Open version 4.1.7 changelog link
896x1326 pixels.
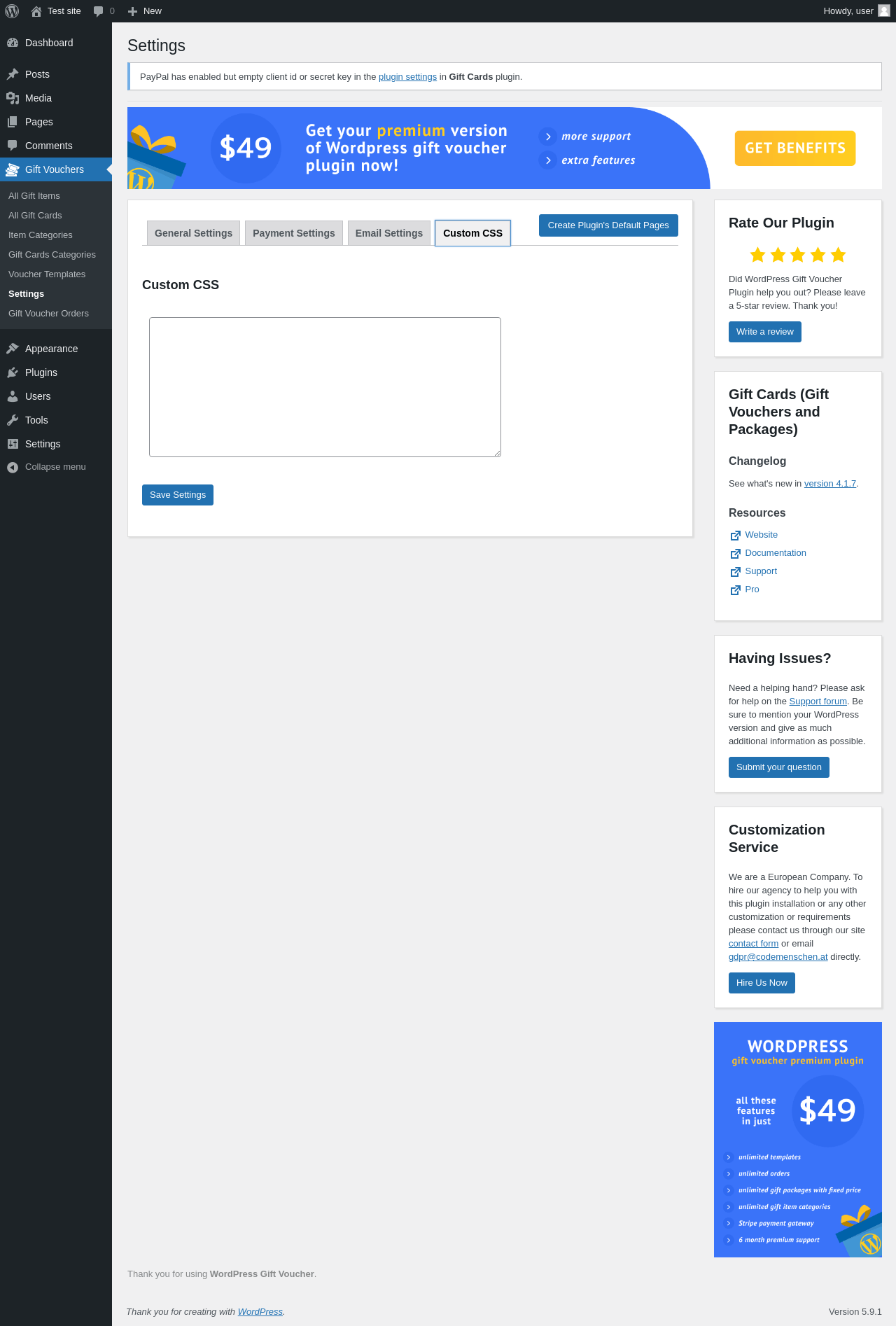pyautogui.click(x=830, y=484)
